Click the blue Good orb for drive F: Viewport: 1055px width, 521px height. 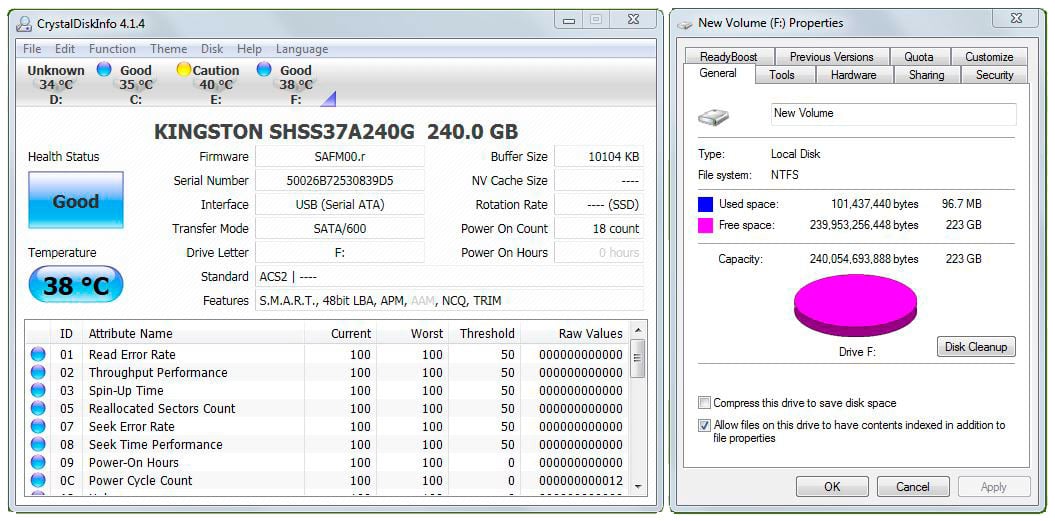coord(264,69)
